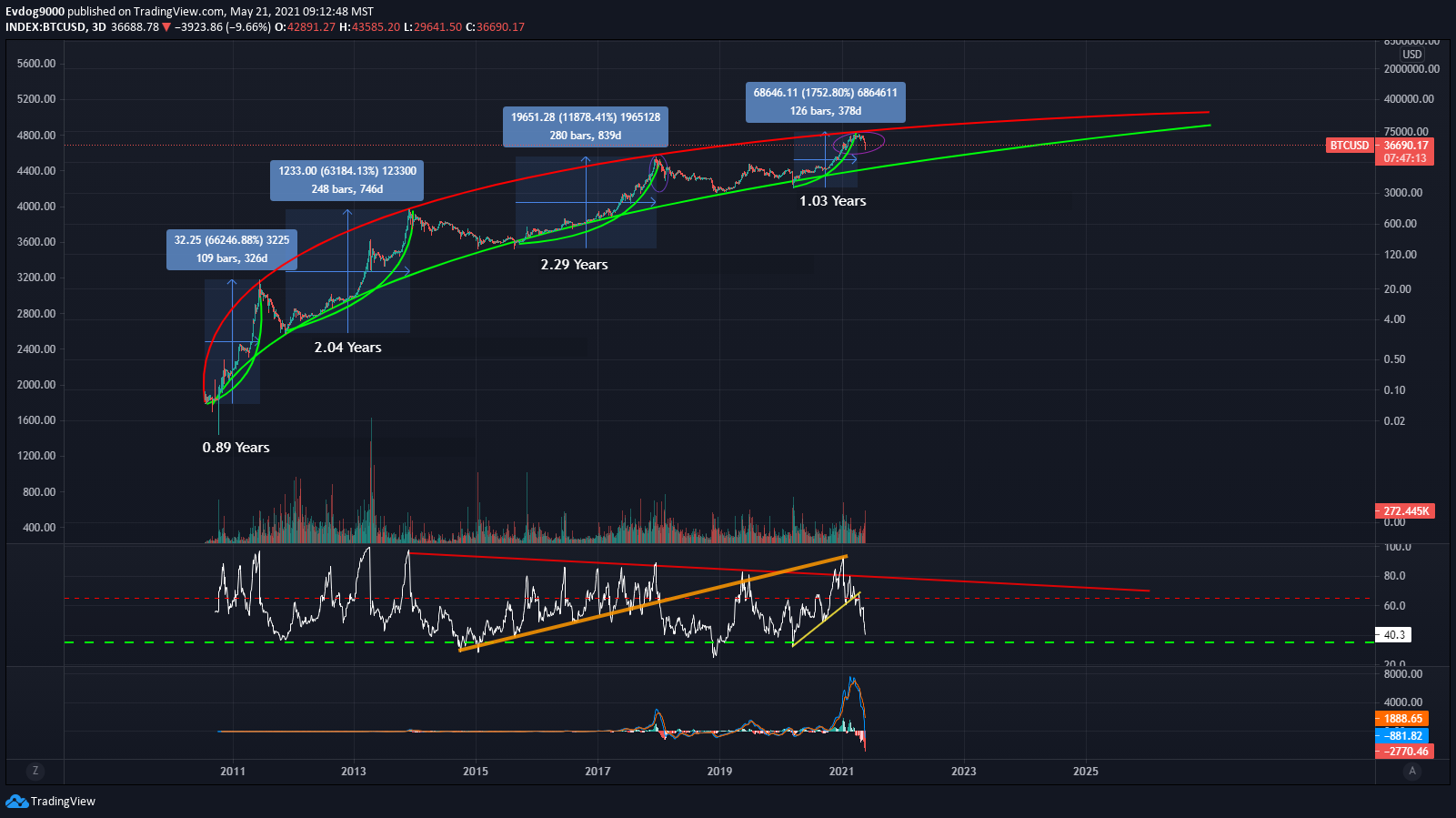
Task: Click the INDEX:BTCUSD symbol in the header
Action: click(x=45, y=27)
